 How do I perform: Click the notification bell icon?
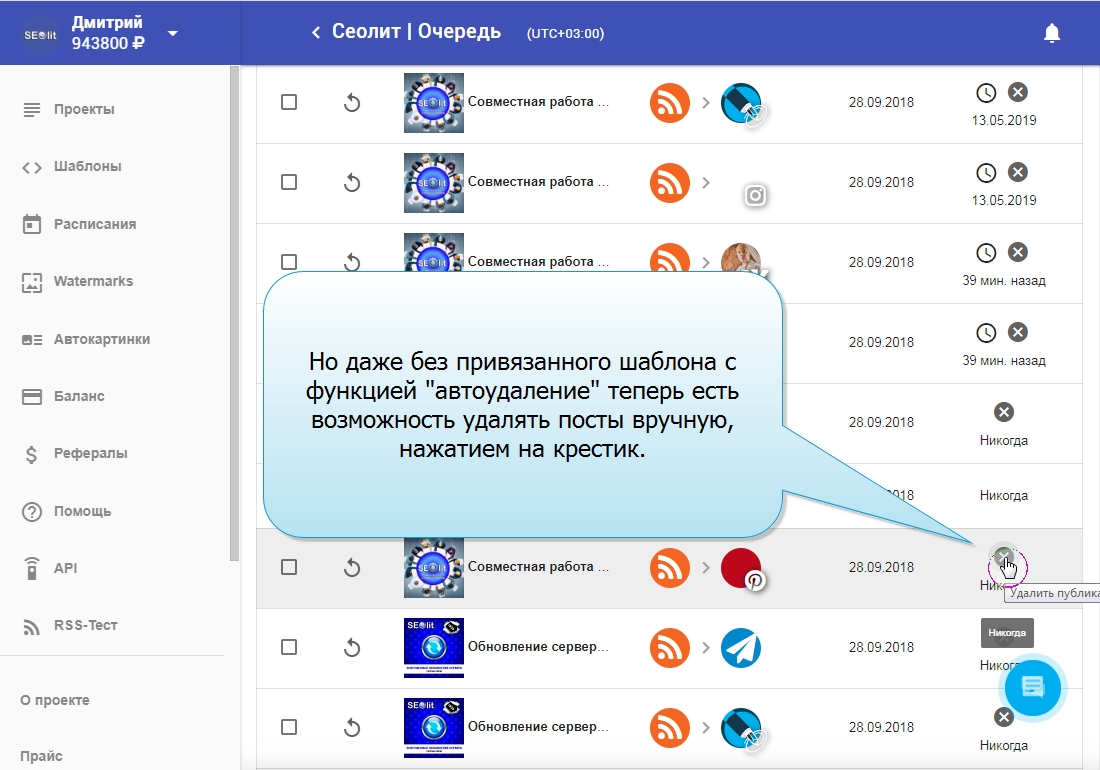[x=1051, y=33]
